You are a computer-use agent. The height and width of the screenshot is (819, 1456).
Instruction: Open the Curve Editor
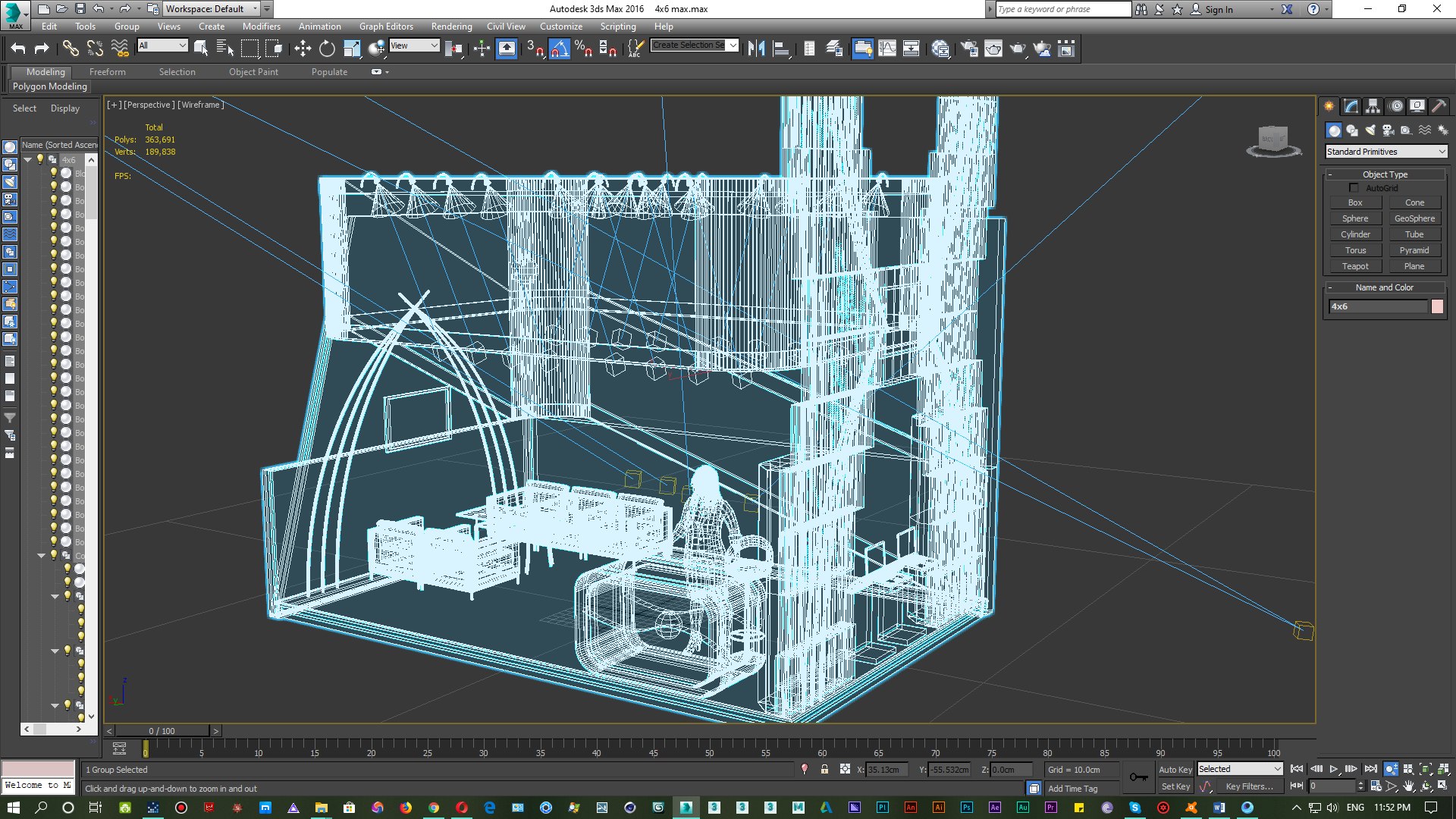pos(886,49)
